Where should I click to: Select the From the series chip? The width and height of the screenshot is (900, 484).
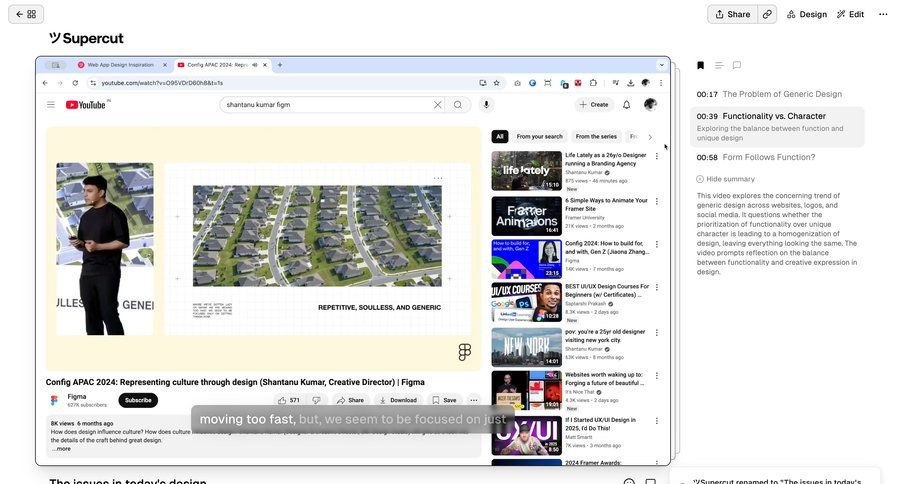click(x=596, y=137)
